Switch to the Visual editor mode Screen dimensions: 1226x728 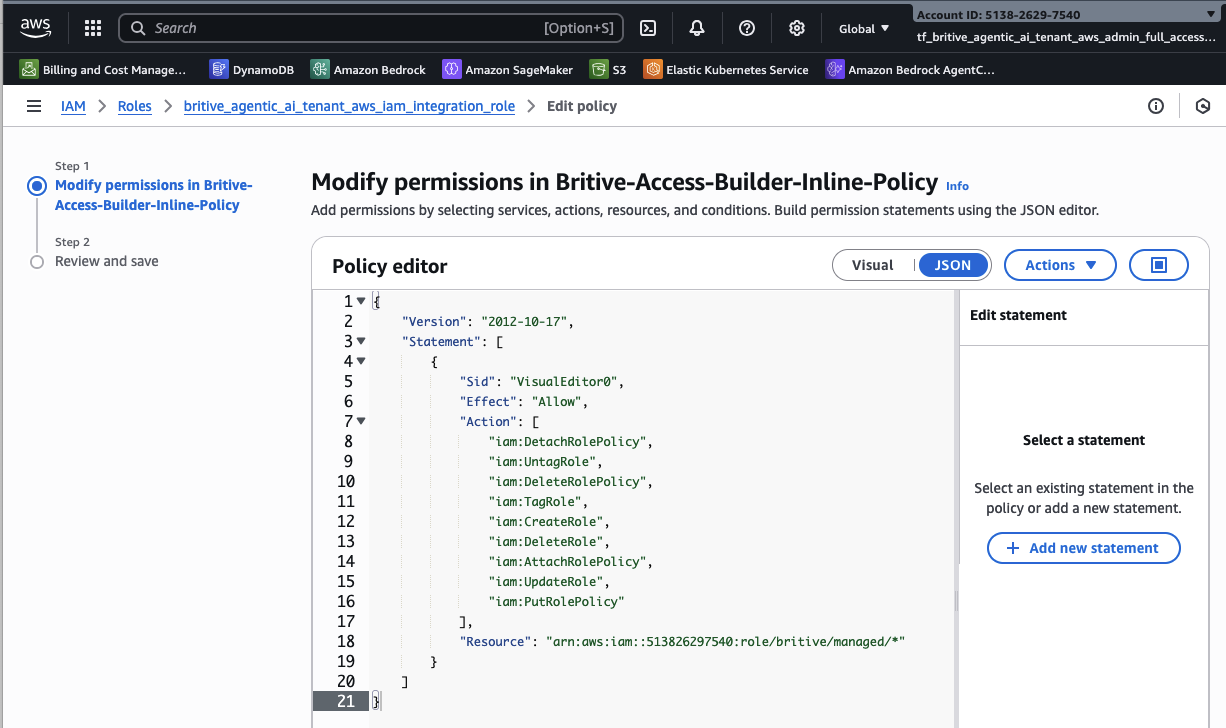(872, 265)
